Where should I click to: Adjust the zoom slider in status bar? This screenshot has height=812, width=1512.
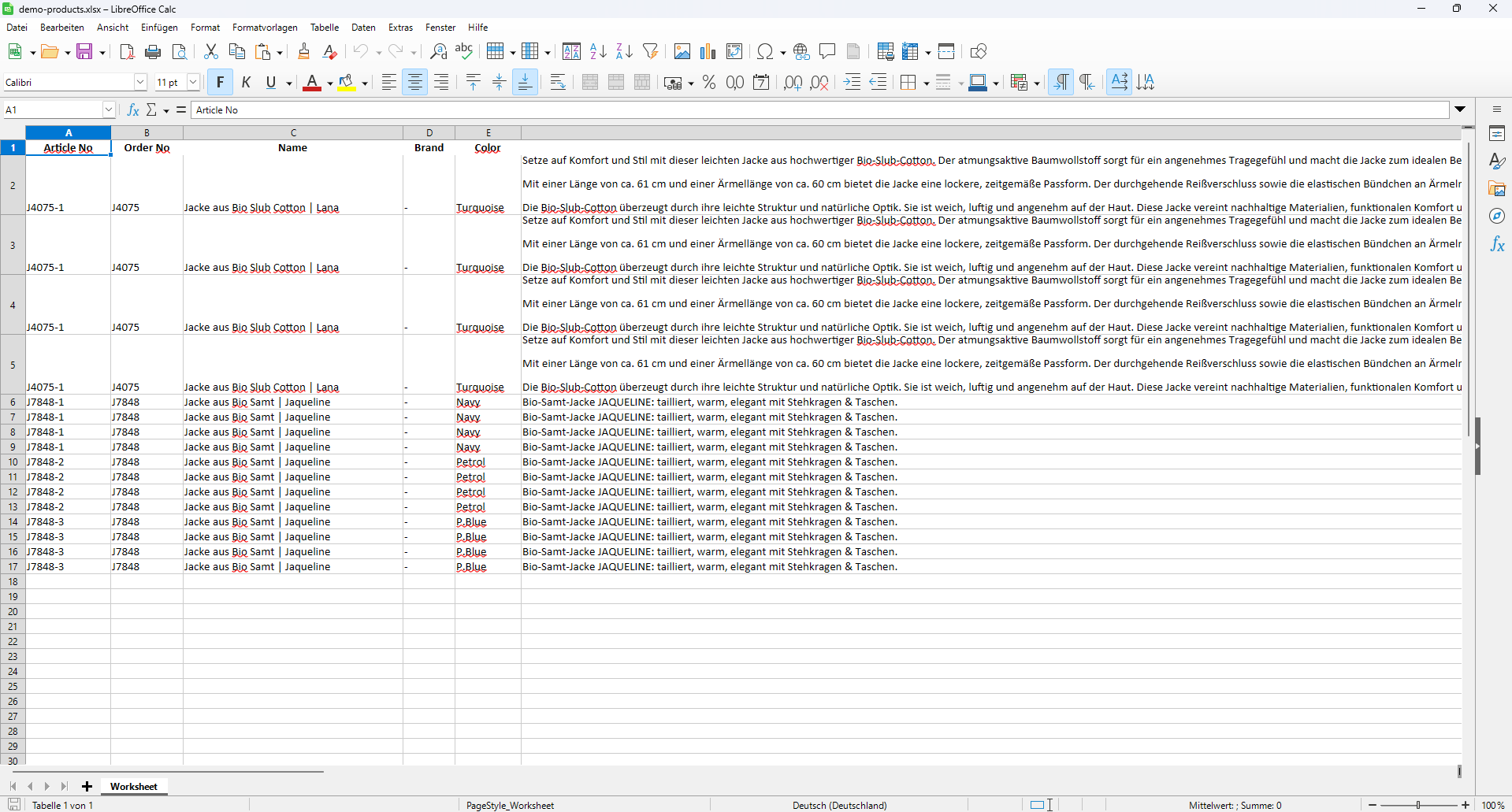click(1418, 805)
